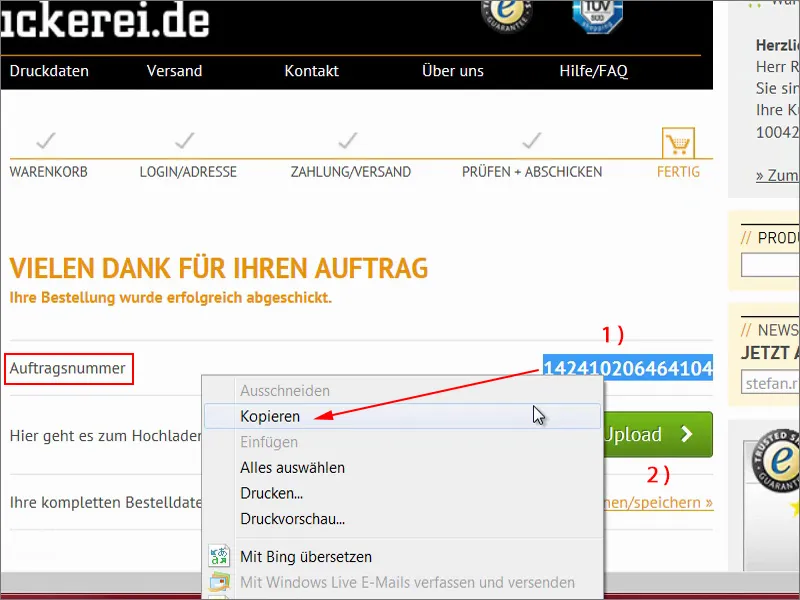Click the green Upload button
The image size is (800, 600).
coord(658,434)
